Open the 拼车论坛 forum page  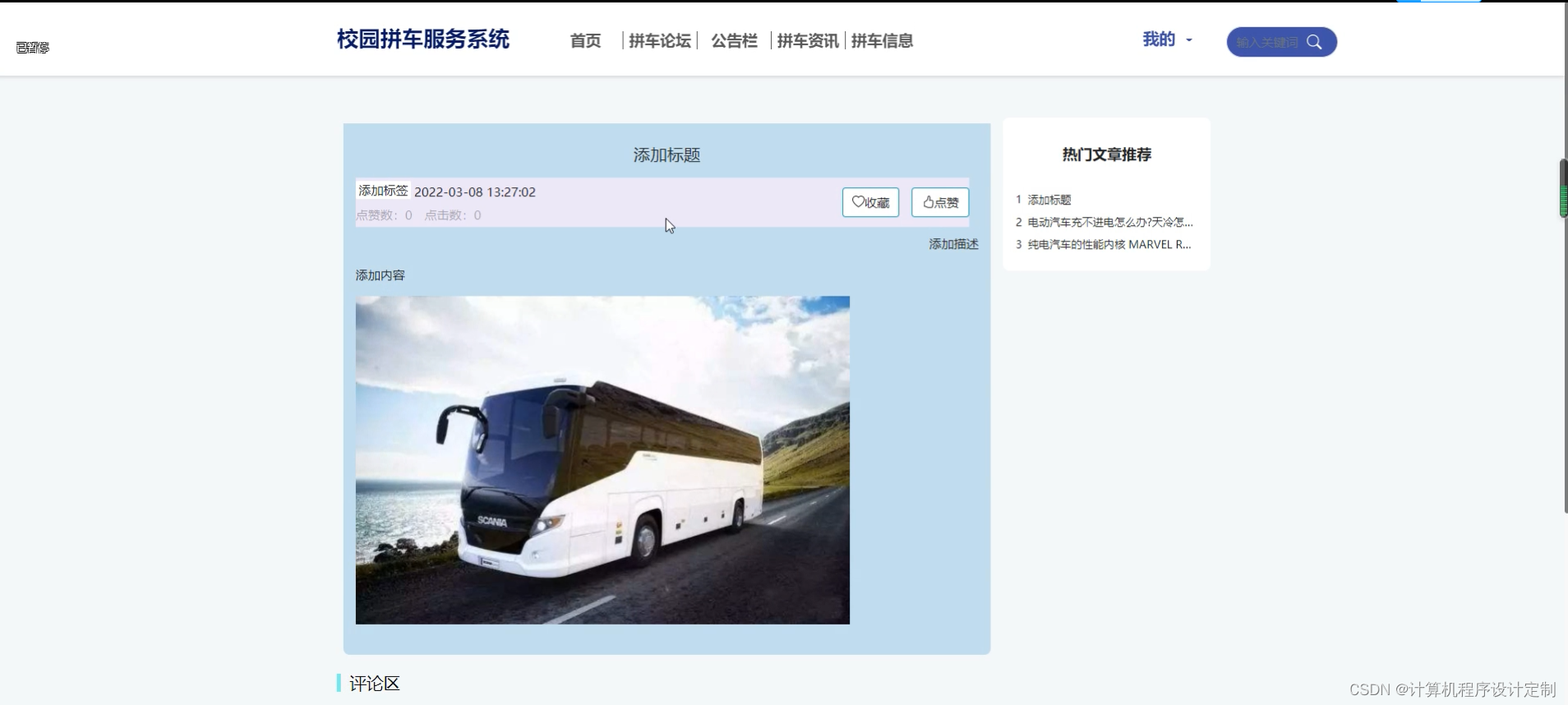pos(660,41)
